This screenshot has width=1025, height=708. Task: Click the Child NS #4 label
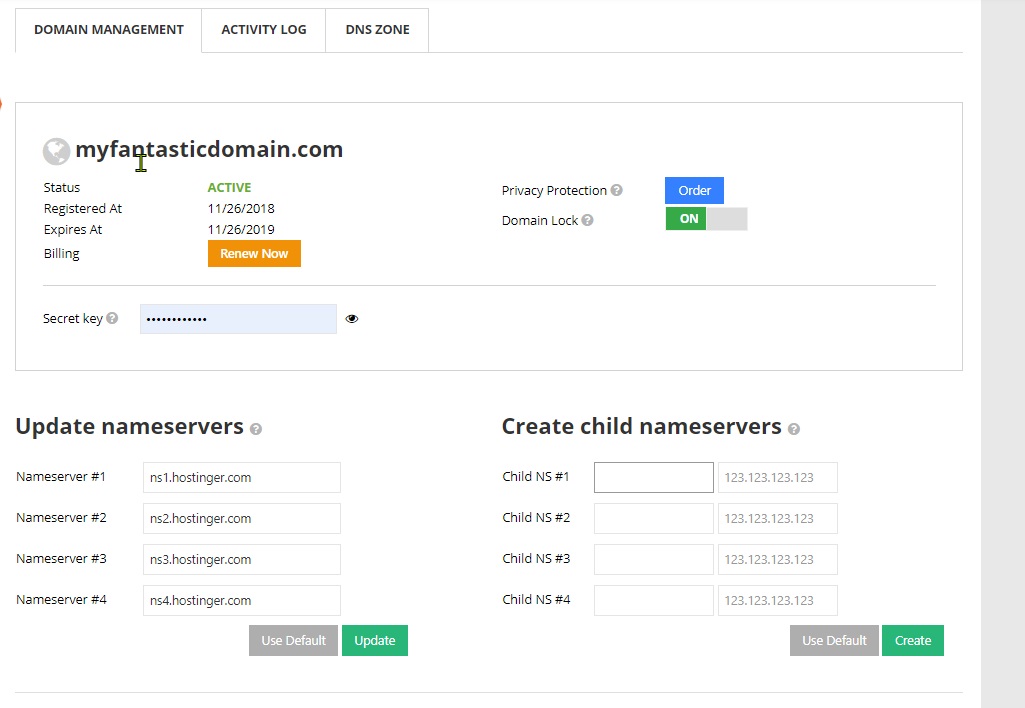pyautogui.click(x=536, y=599)
